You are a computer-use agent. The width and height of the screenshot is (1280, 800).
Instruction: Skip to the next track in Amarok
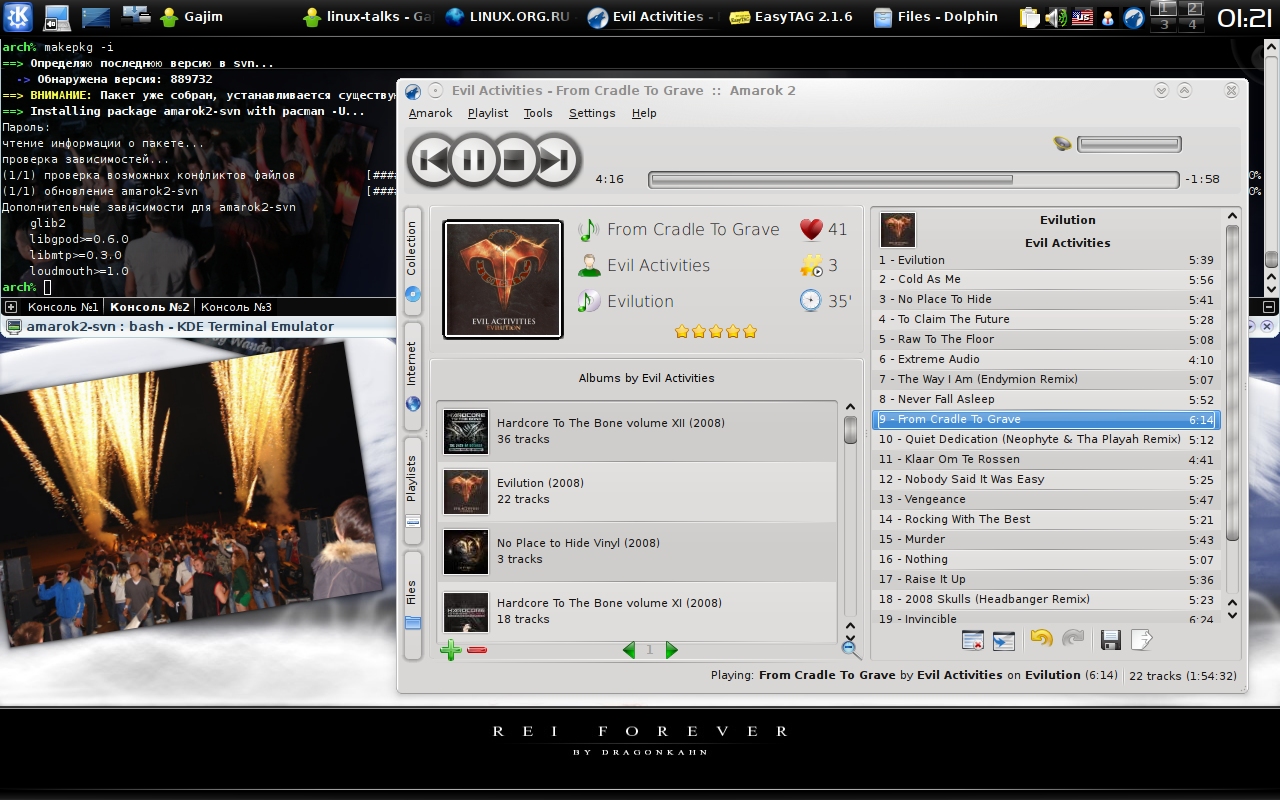(x=556, y=160)
